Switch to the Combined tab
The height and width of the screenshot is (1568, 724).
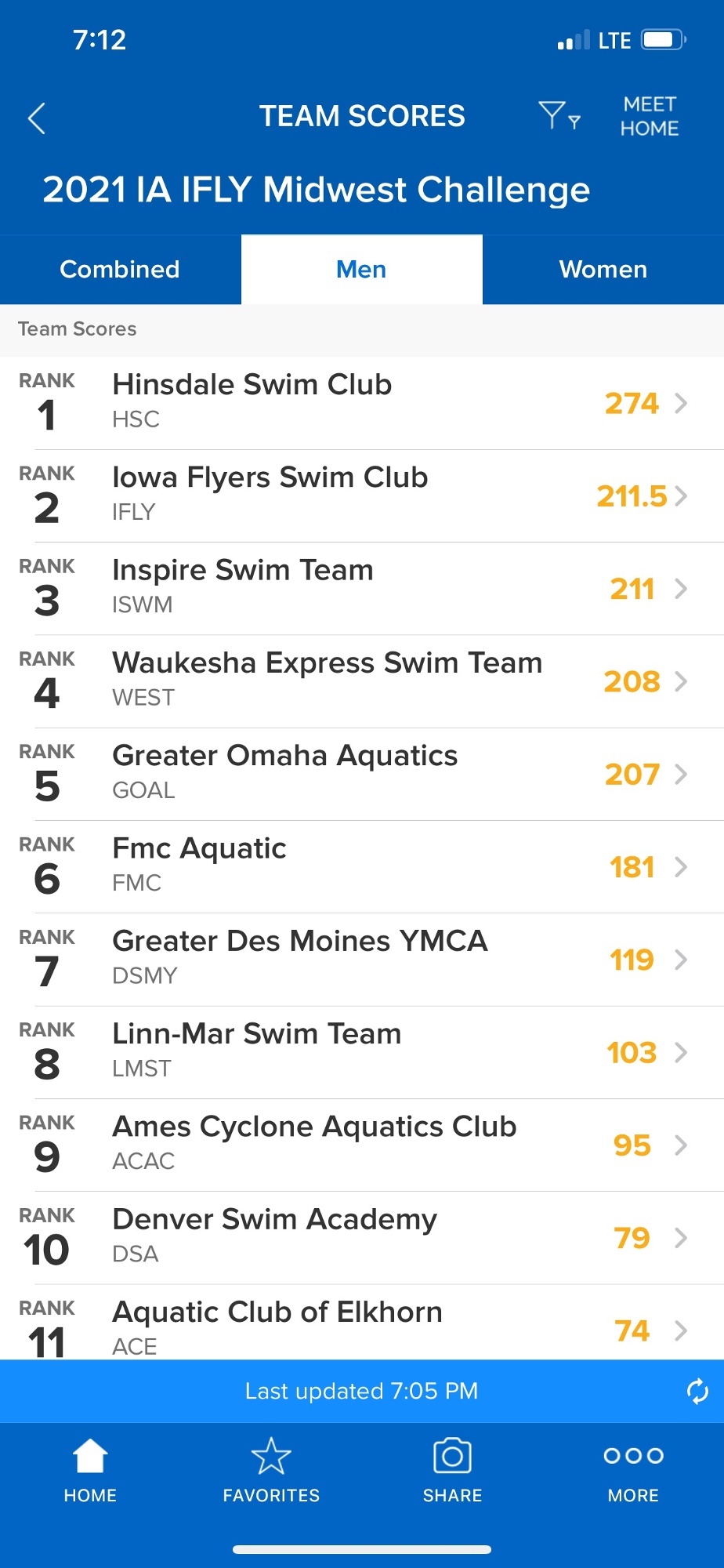(x=120, y=269)
